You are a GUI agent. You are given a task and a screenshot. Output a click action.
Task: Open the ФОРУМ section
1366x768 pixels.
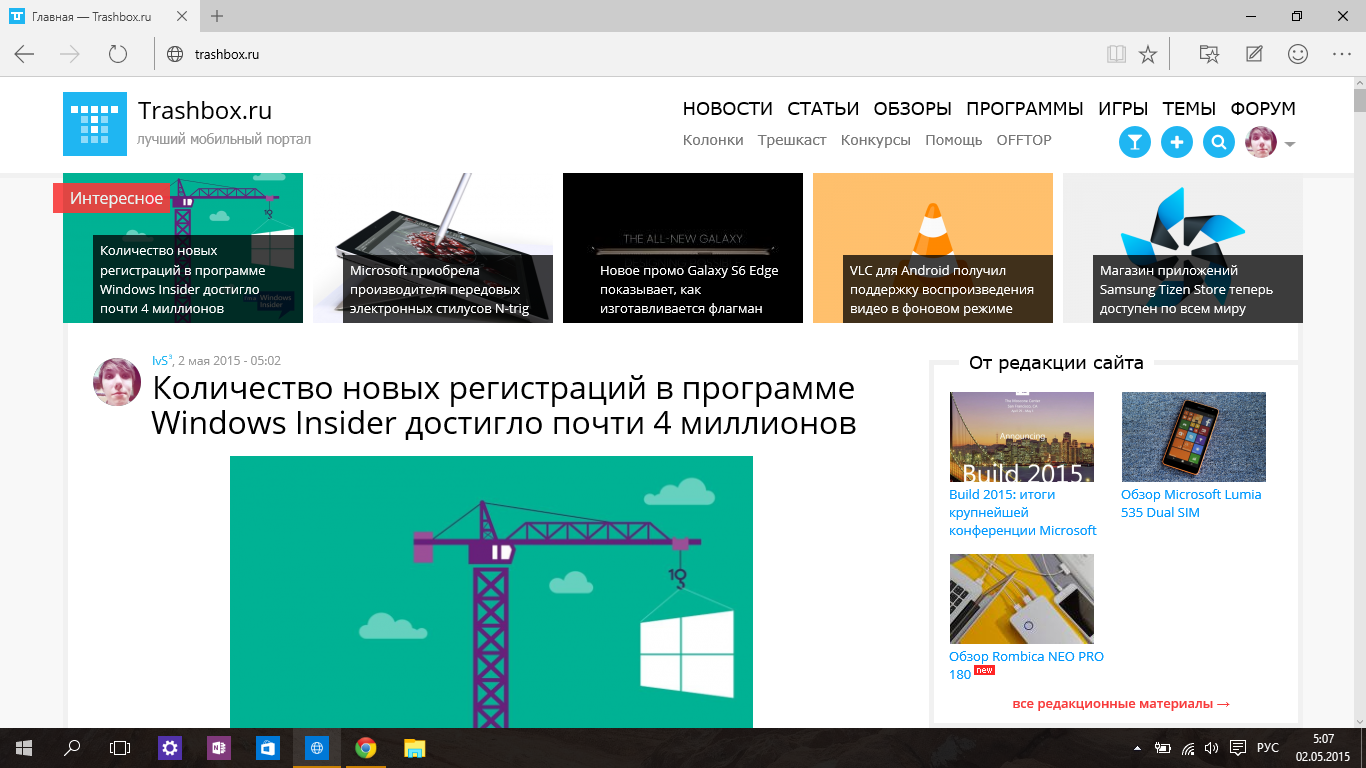tap(1263, 109)
